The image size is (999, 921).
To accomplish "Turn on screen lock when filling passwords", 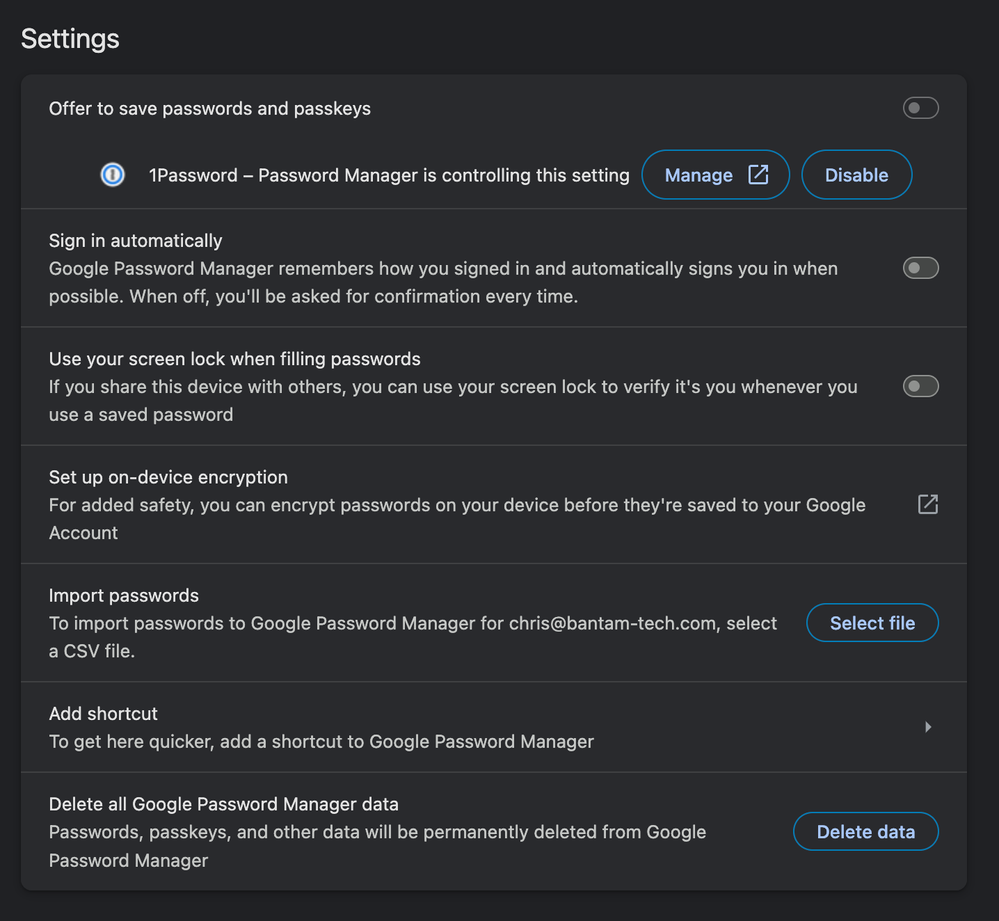I will coord(921,386).
